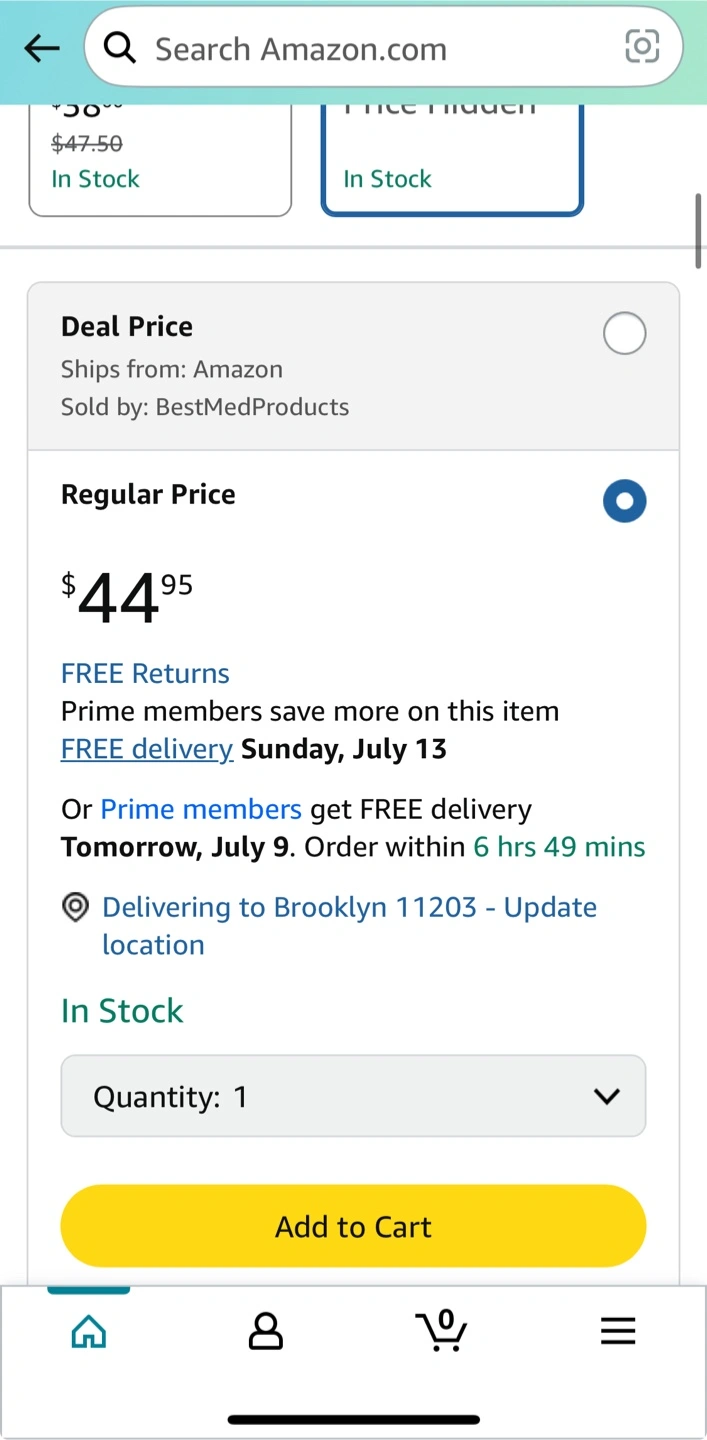Open the account profile icon
Screen dimensions: 707x1440
pos(265,1331)
